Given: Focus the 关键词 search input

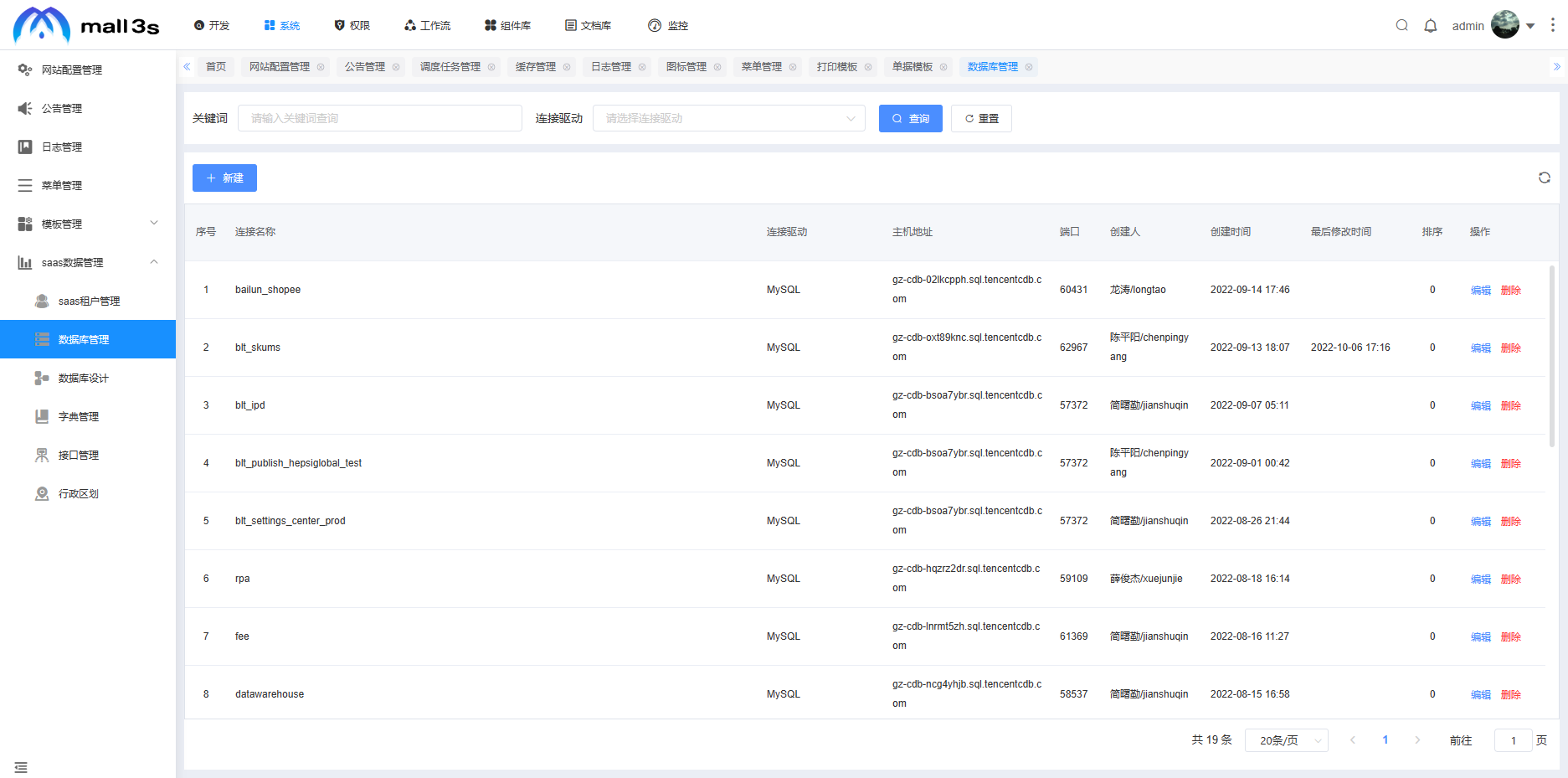Looking at the screenshot, I should coord(380,118).
